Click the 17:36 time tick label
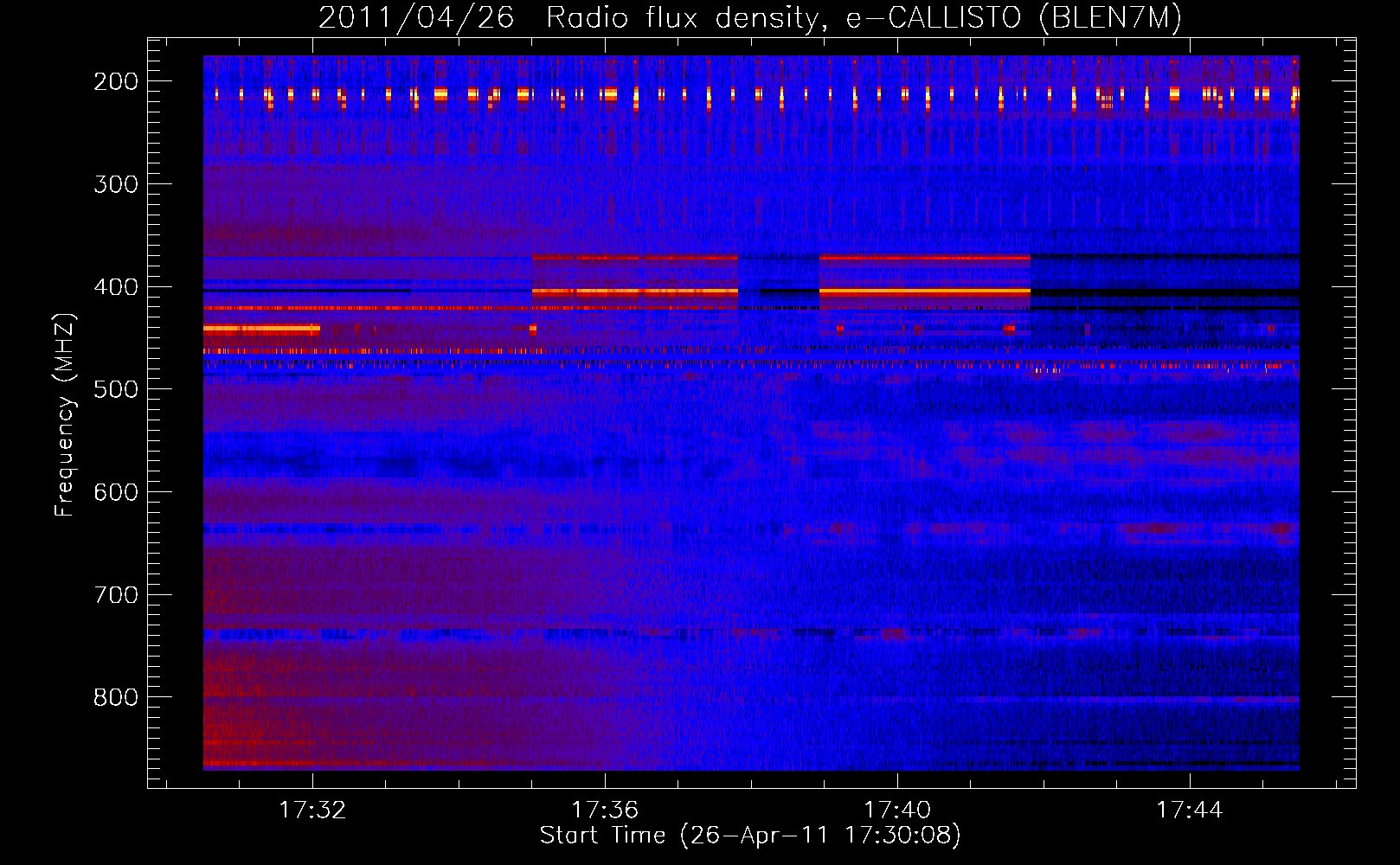The width and height of the screenshot is (1400, 865). 605,810
